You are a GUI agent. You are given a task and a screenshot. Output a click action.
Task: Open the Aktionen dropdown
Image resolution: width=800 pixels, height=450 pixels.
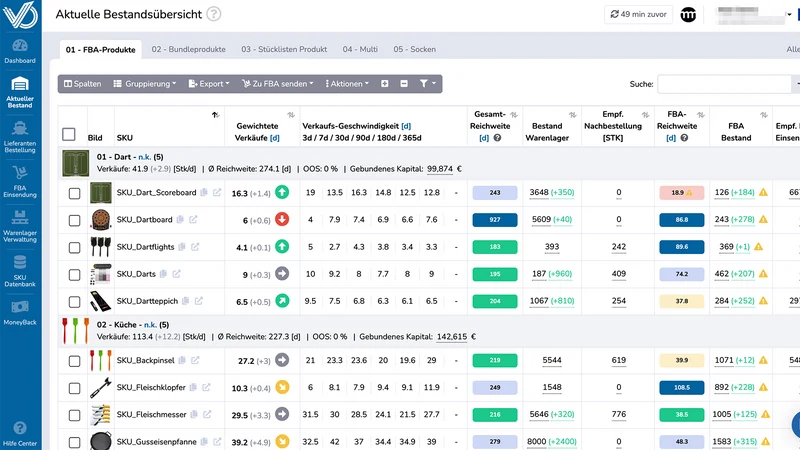tap(347, 84)
